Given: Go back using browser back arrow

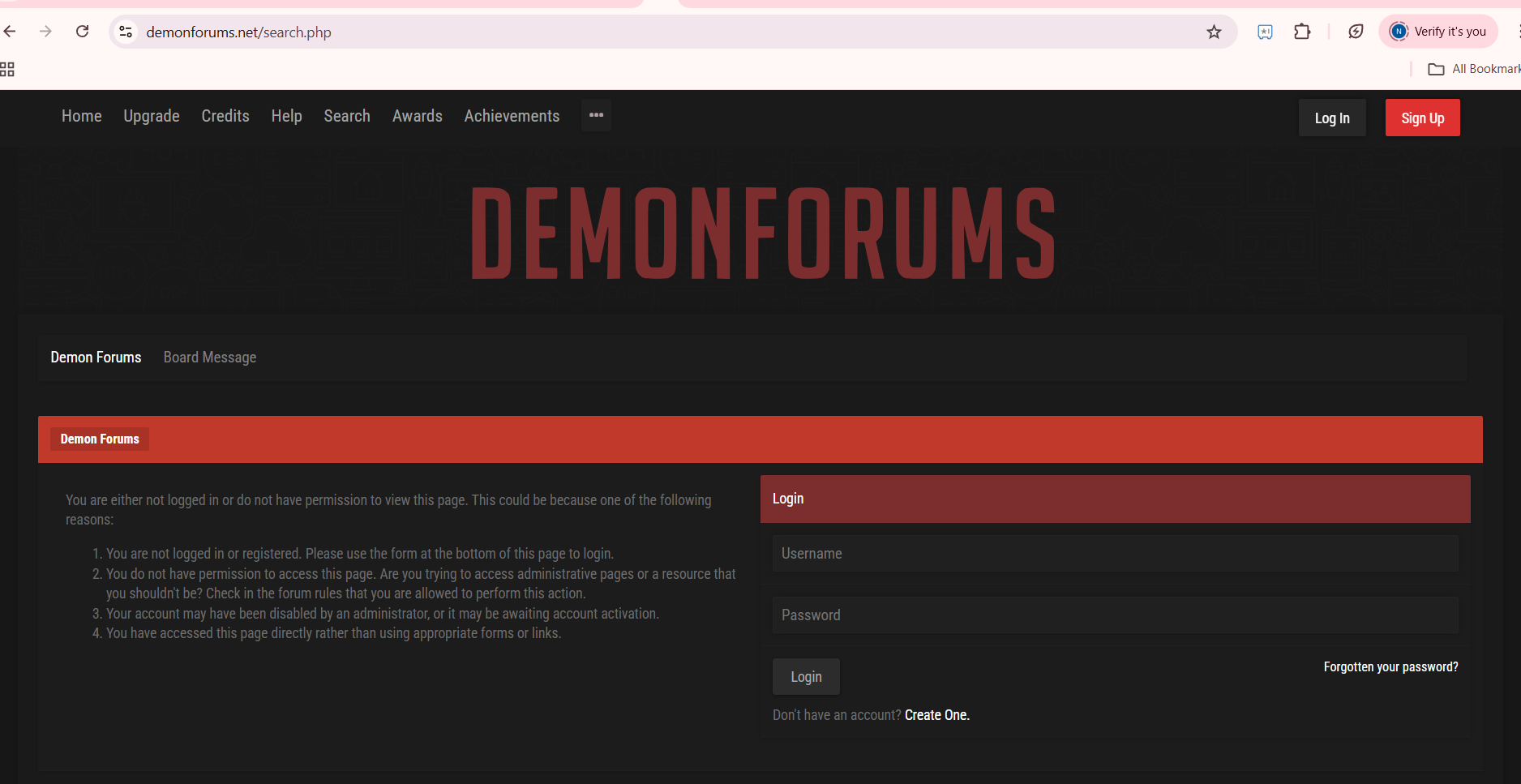Looking at the screenshot, I should click(10, 32).
